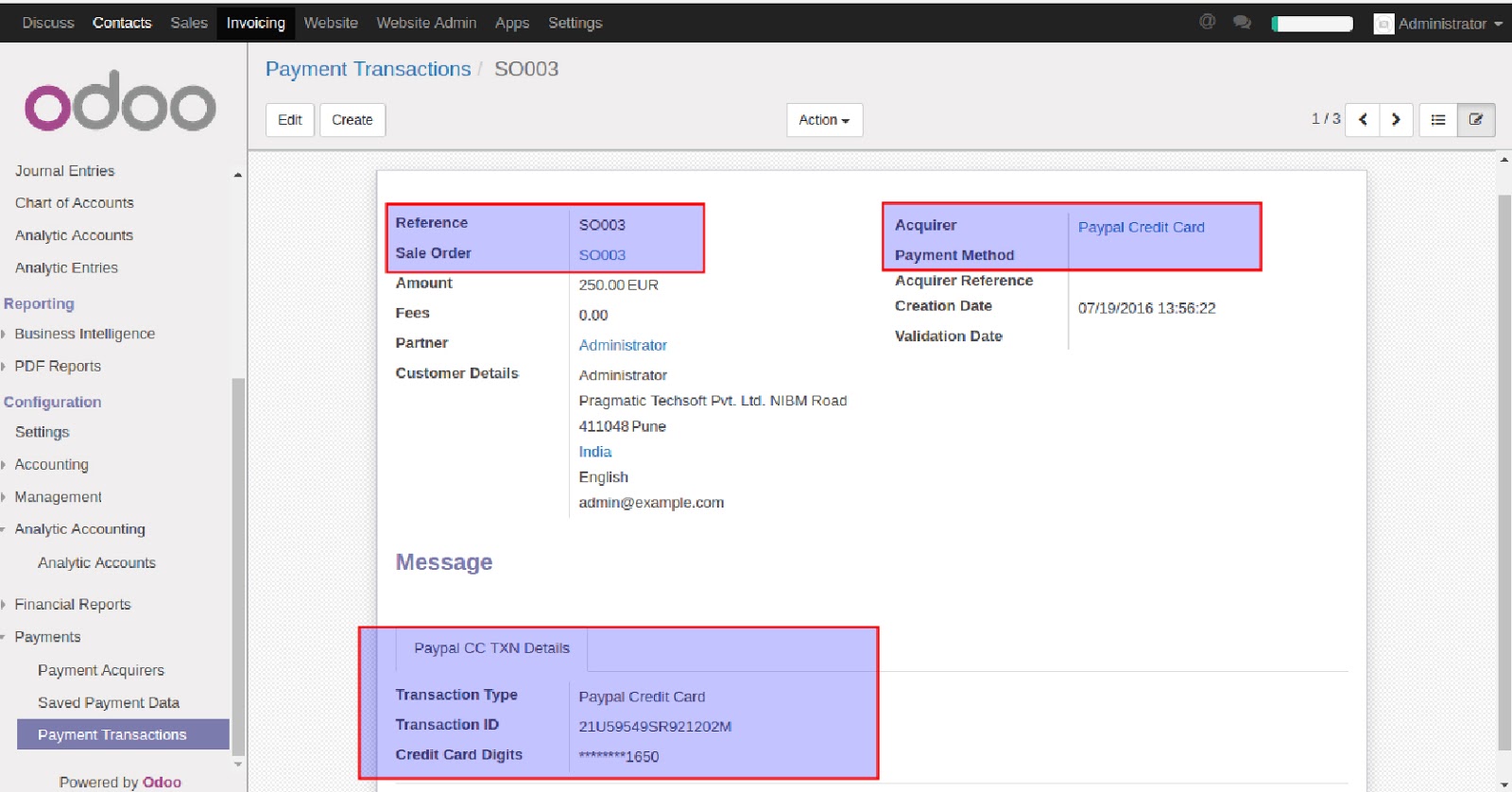Open Journal Entries in sidebar

[64, 171]
